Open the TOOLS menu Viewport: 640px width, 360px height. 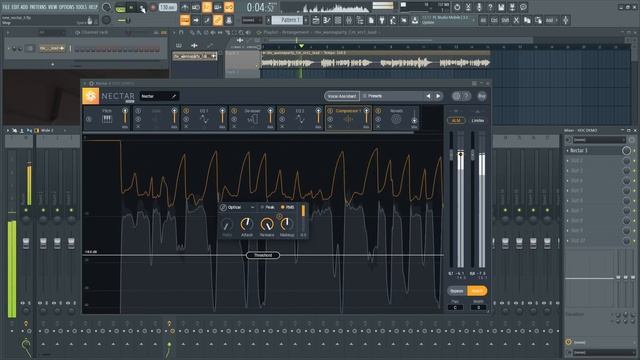click(82, 7)
